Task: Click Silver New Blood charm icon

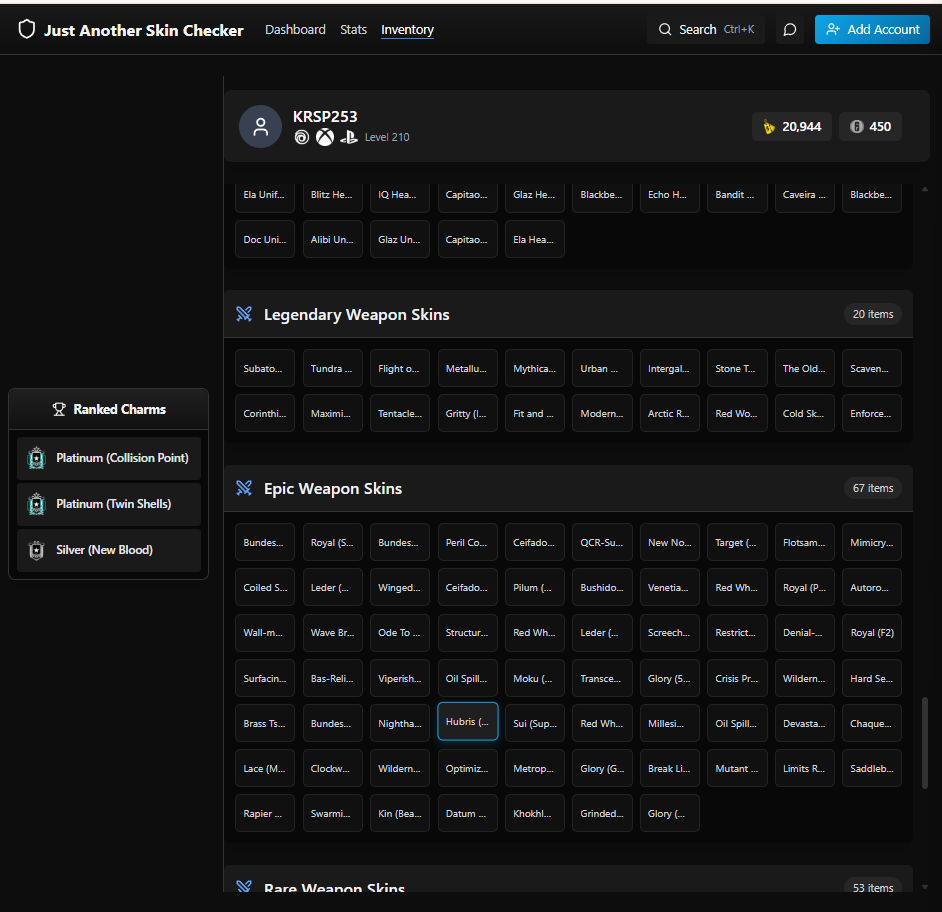Action: pos(37,550)
